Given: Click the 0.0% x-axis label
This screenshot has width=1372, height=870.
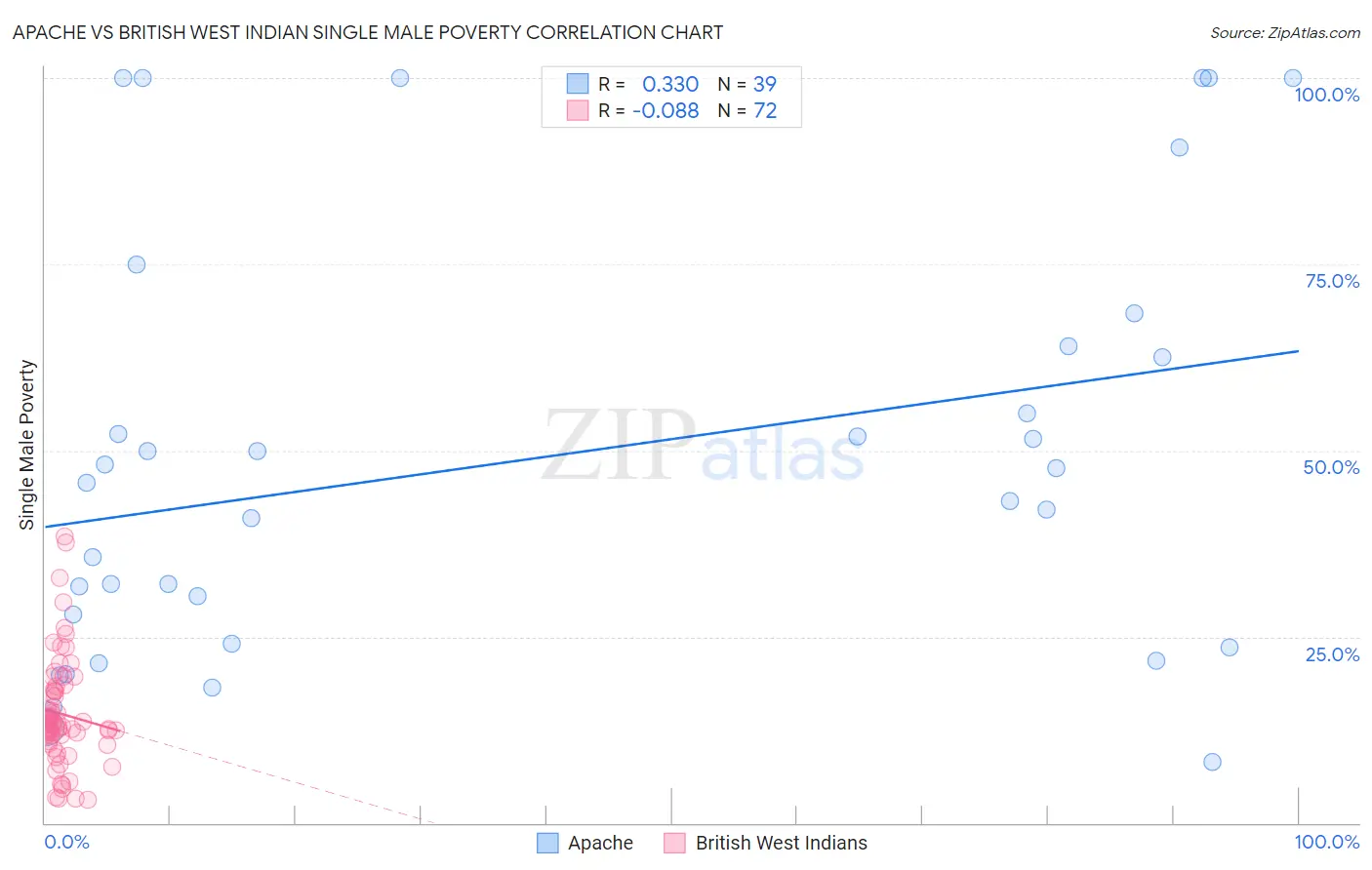Looking at the screenshot, I should [66, 842].
